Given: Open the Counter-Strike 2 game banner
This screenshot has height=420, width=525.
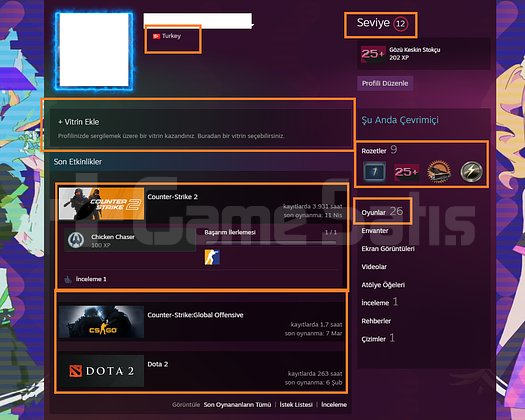Looking at the screenshot, I should (x=101, y=204).
